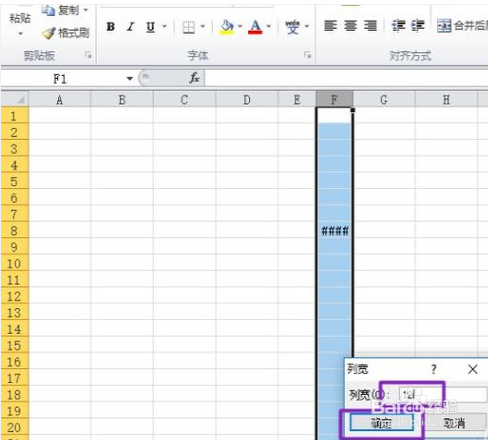Apply cell borders icon
The image size is (488, 440).
point(189,27)
